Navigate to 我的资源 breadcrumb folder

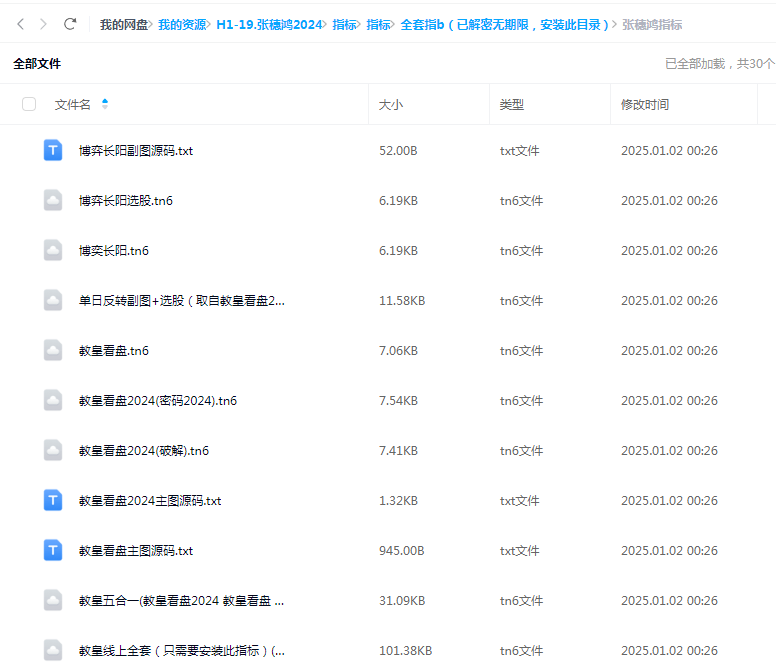click(181, 24)
